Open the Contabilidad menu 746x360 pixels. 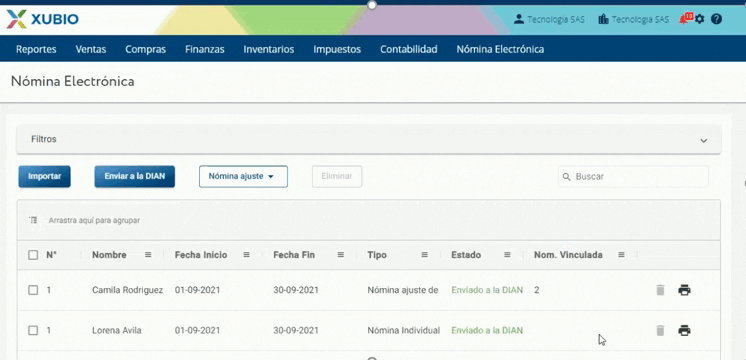409,49
